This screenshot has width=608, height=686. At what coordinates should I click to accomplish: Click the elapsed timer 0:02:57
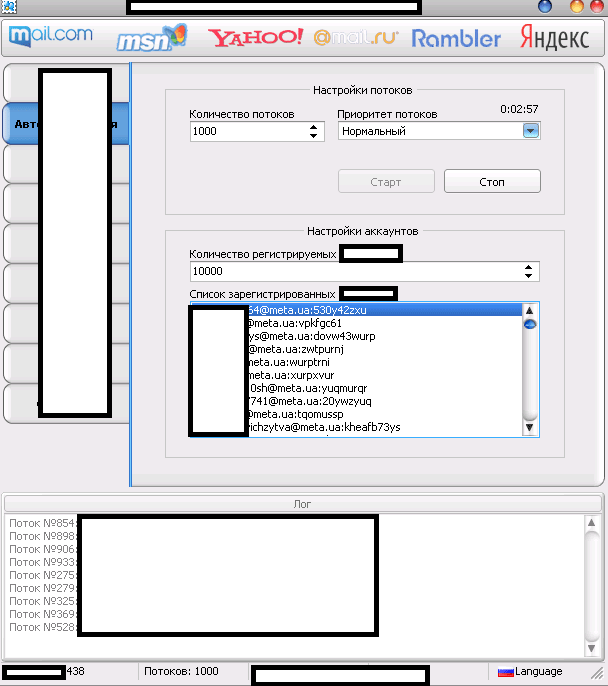point(519,109)
